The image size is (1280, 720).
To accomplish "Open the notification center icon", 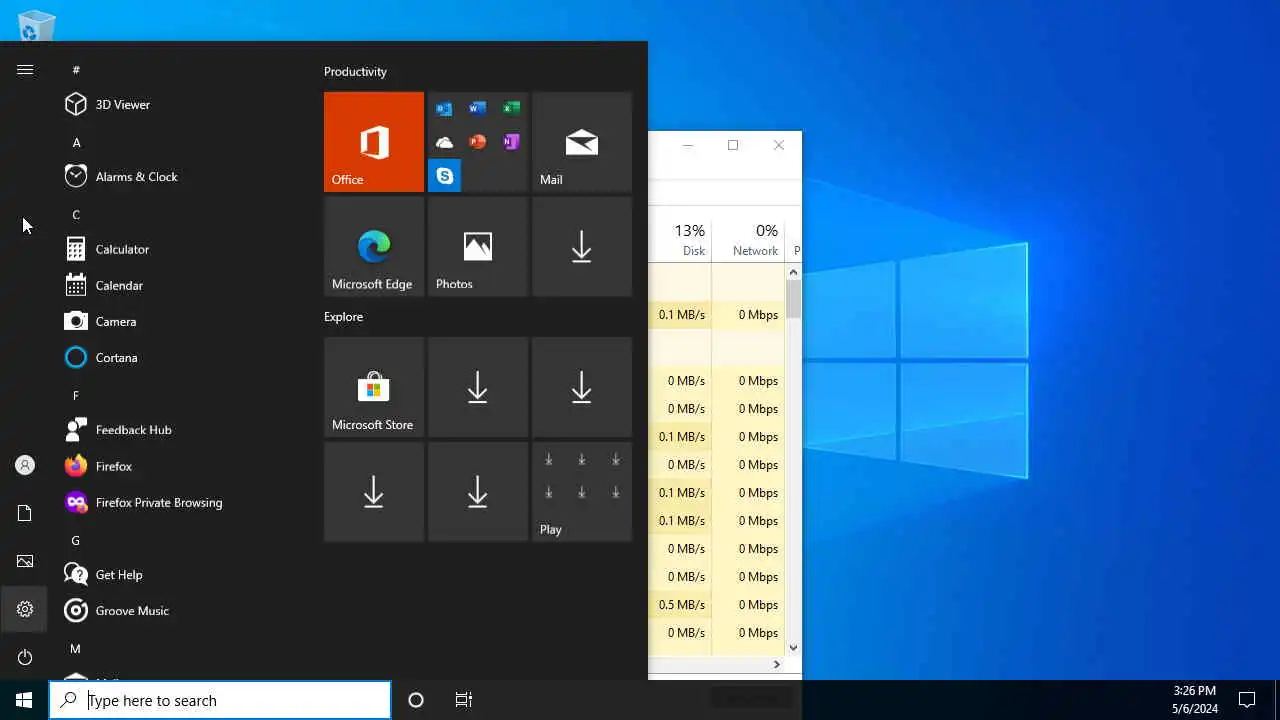I will (1247, 699).
